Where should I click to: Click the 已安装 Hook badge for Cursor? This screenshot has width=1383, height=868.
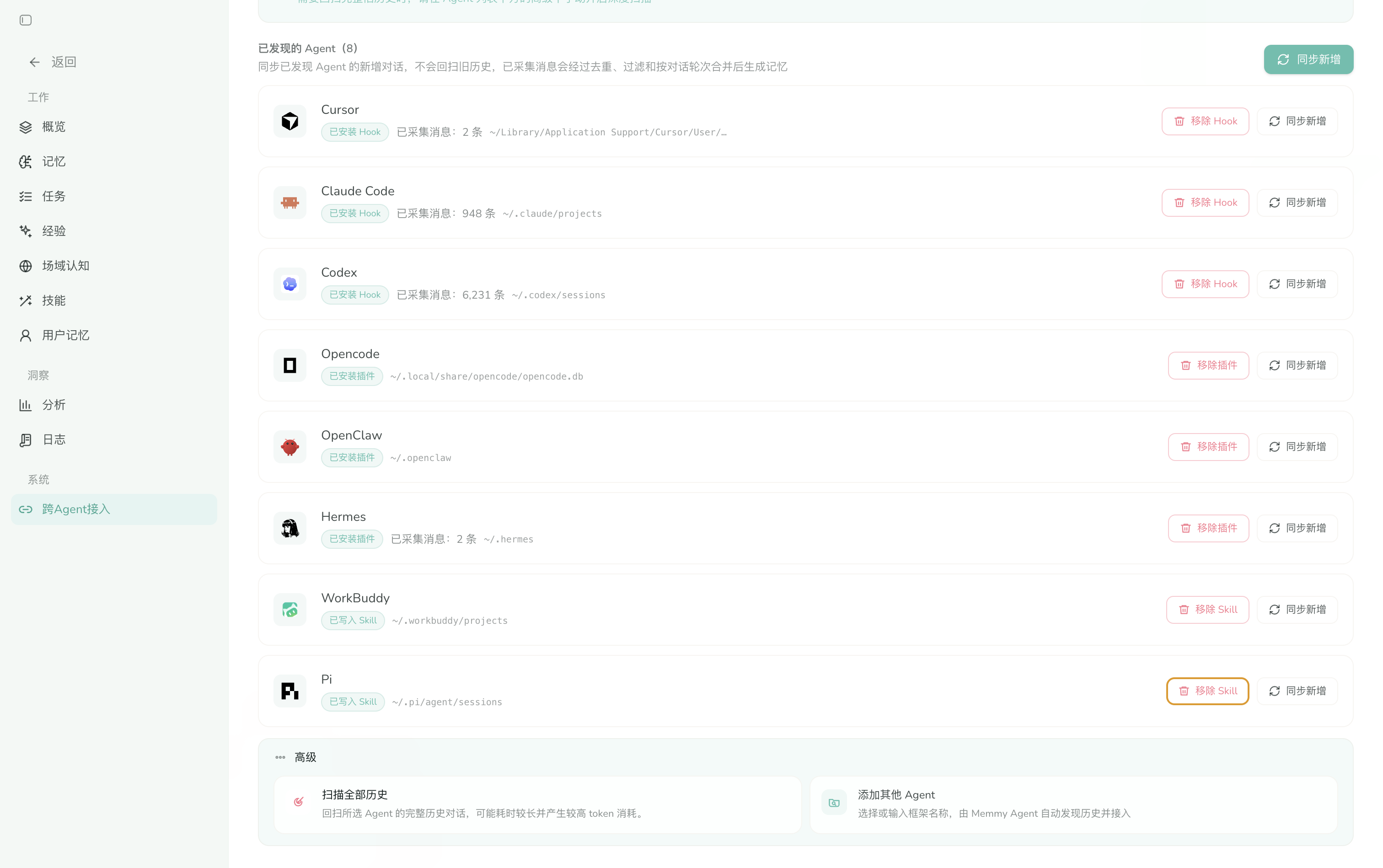[x=355, y=132]
